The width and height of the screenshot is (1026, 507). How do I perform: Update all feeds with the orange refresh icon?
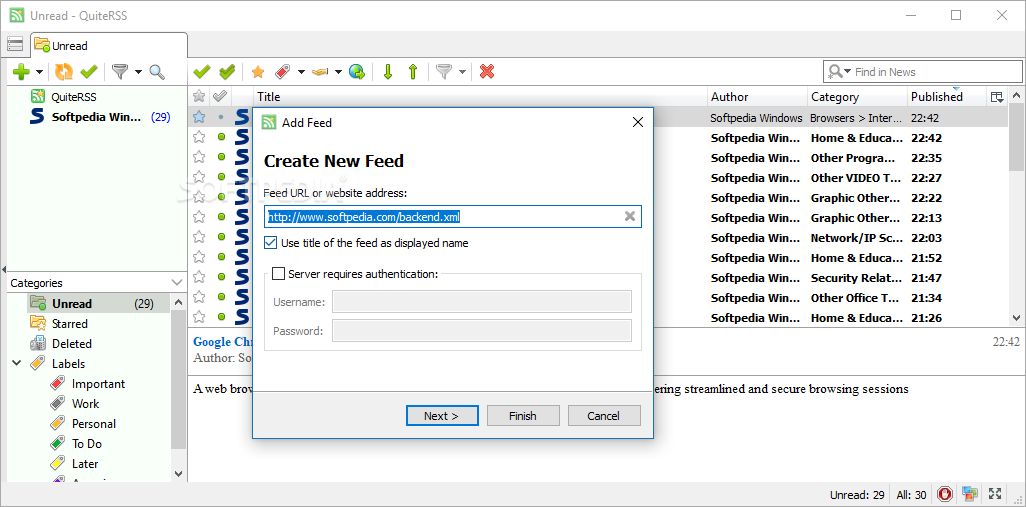pos(63,72)
